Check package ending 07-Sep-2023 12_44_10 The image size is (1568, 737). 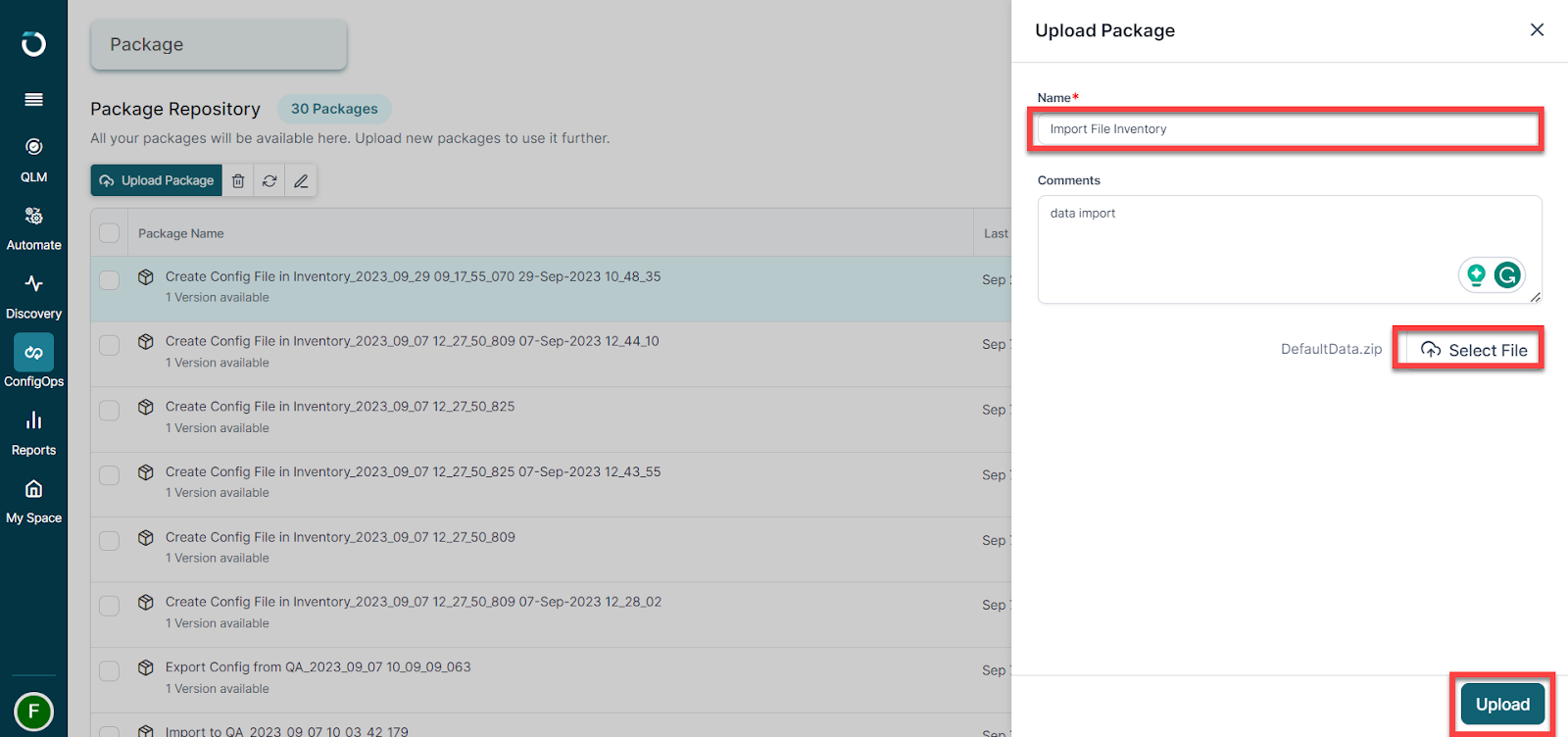point(109,345)
